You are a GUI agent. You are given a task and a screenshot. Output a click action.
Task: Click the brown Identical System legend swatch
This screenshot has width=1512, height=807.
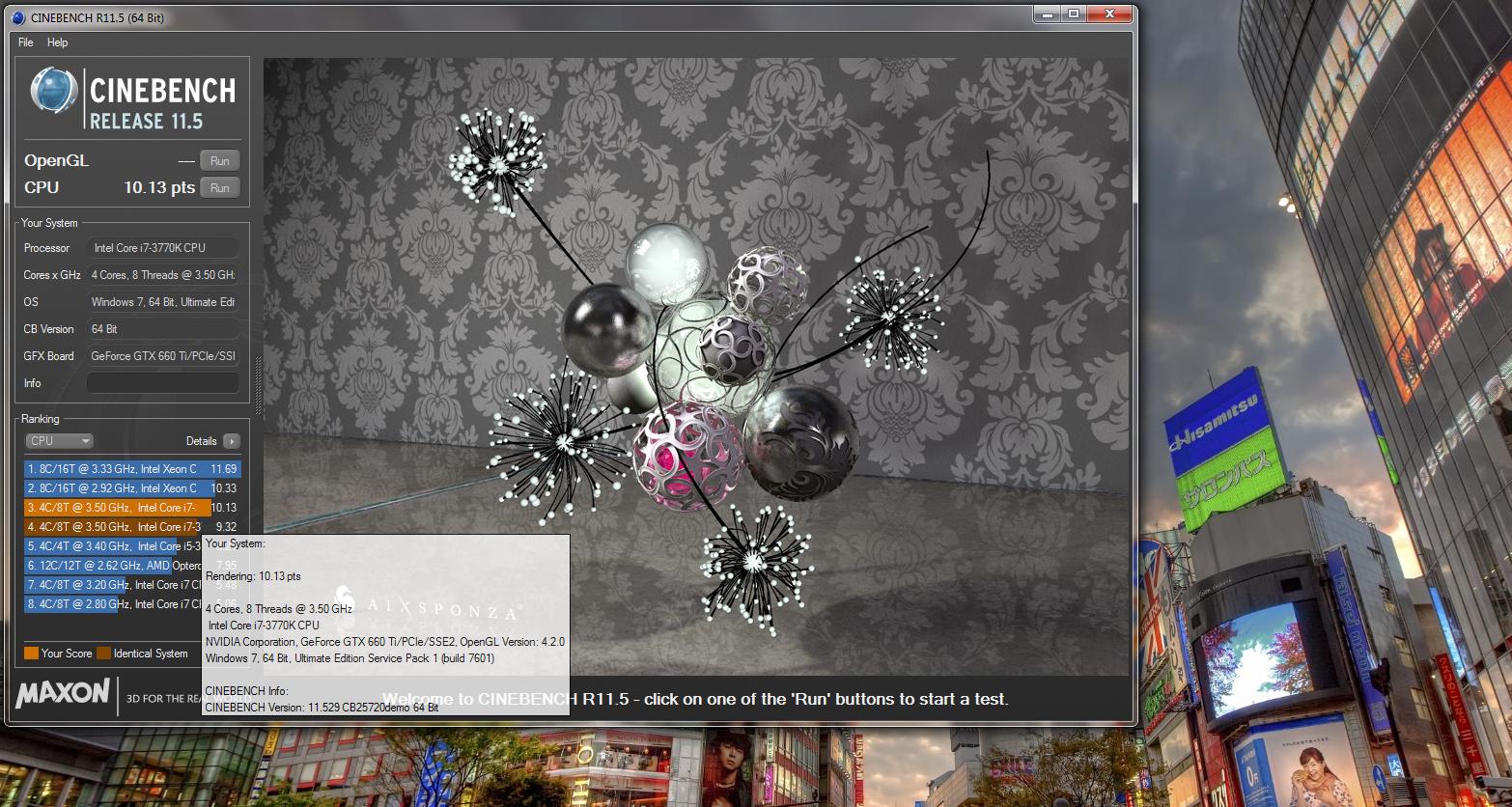click(104, 654)
